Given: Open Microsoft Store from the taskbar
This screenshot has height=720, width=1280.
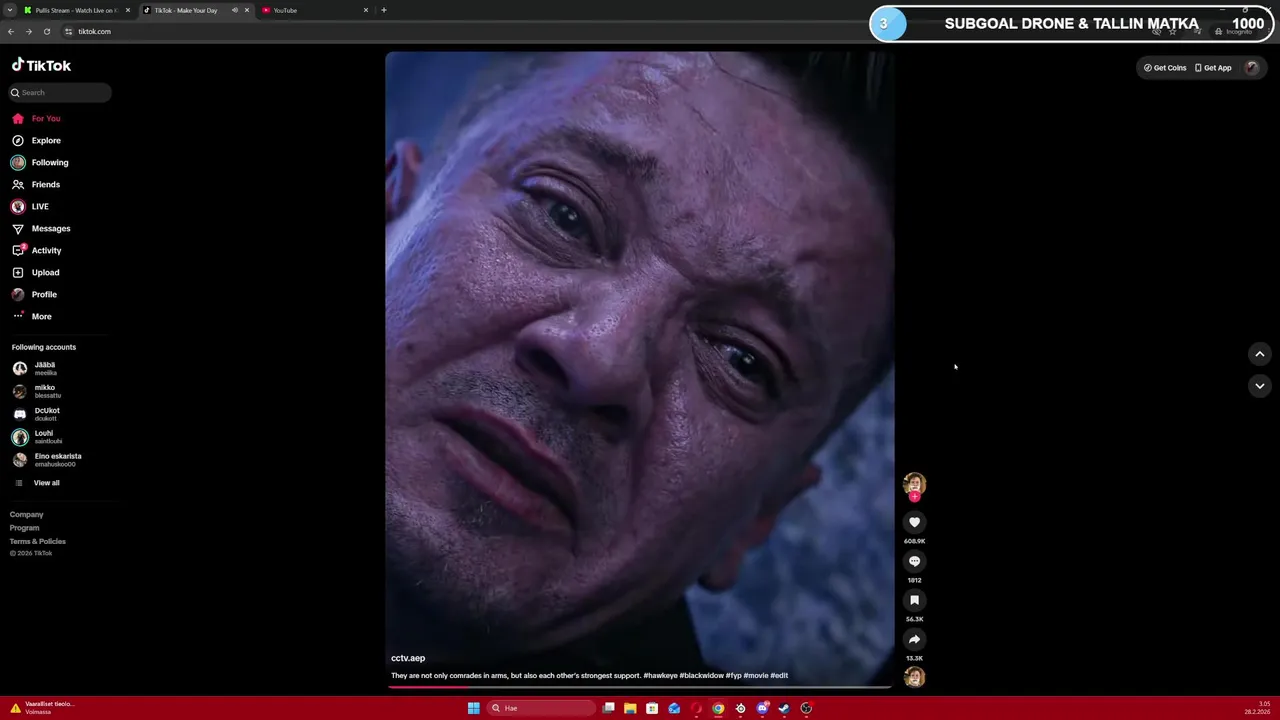Looking at the screenshot, I should [x=652, y=708].
